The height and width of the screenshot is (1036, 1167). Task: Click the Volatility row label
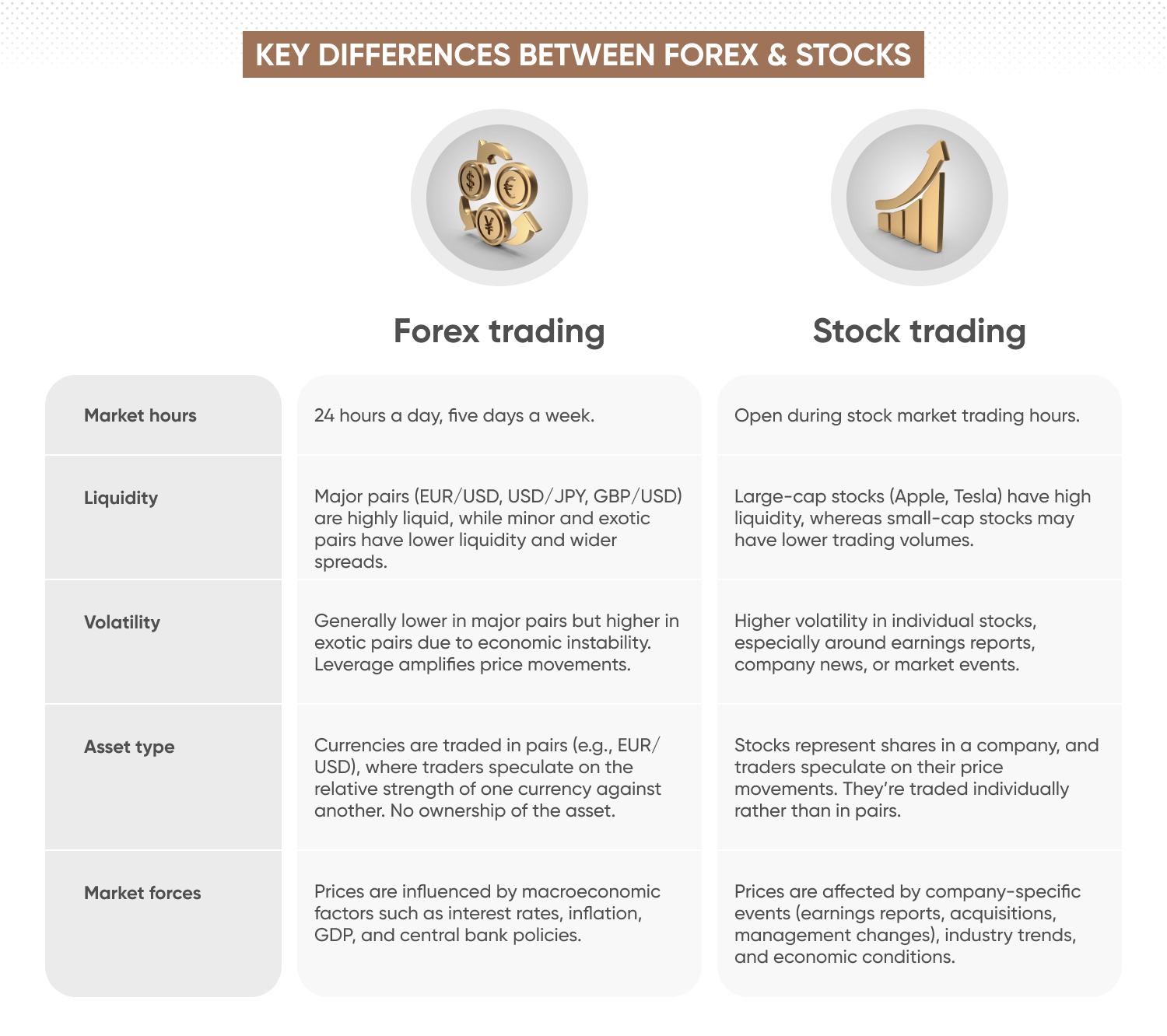click(x=122, y=622)
